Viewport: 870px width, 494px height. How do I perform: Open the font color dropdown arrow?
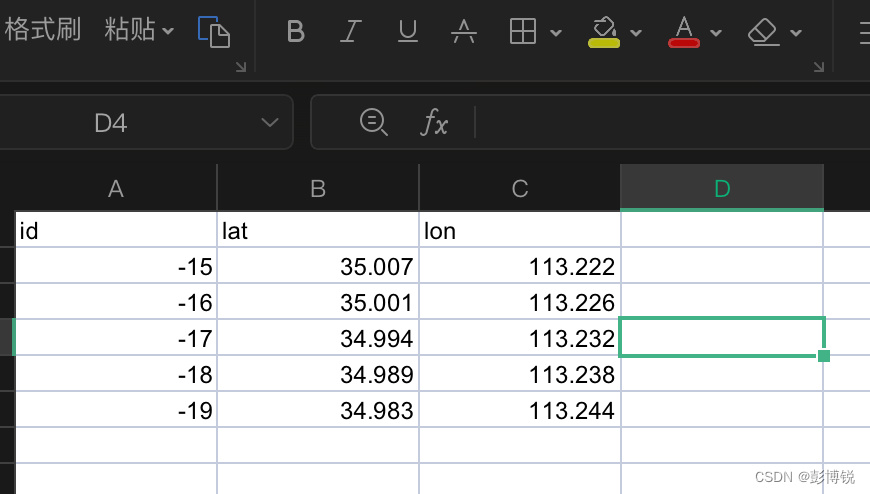click(x=716, y=33)
